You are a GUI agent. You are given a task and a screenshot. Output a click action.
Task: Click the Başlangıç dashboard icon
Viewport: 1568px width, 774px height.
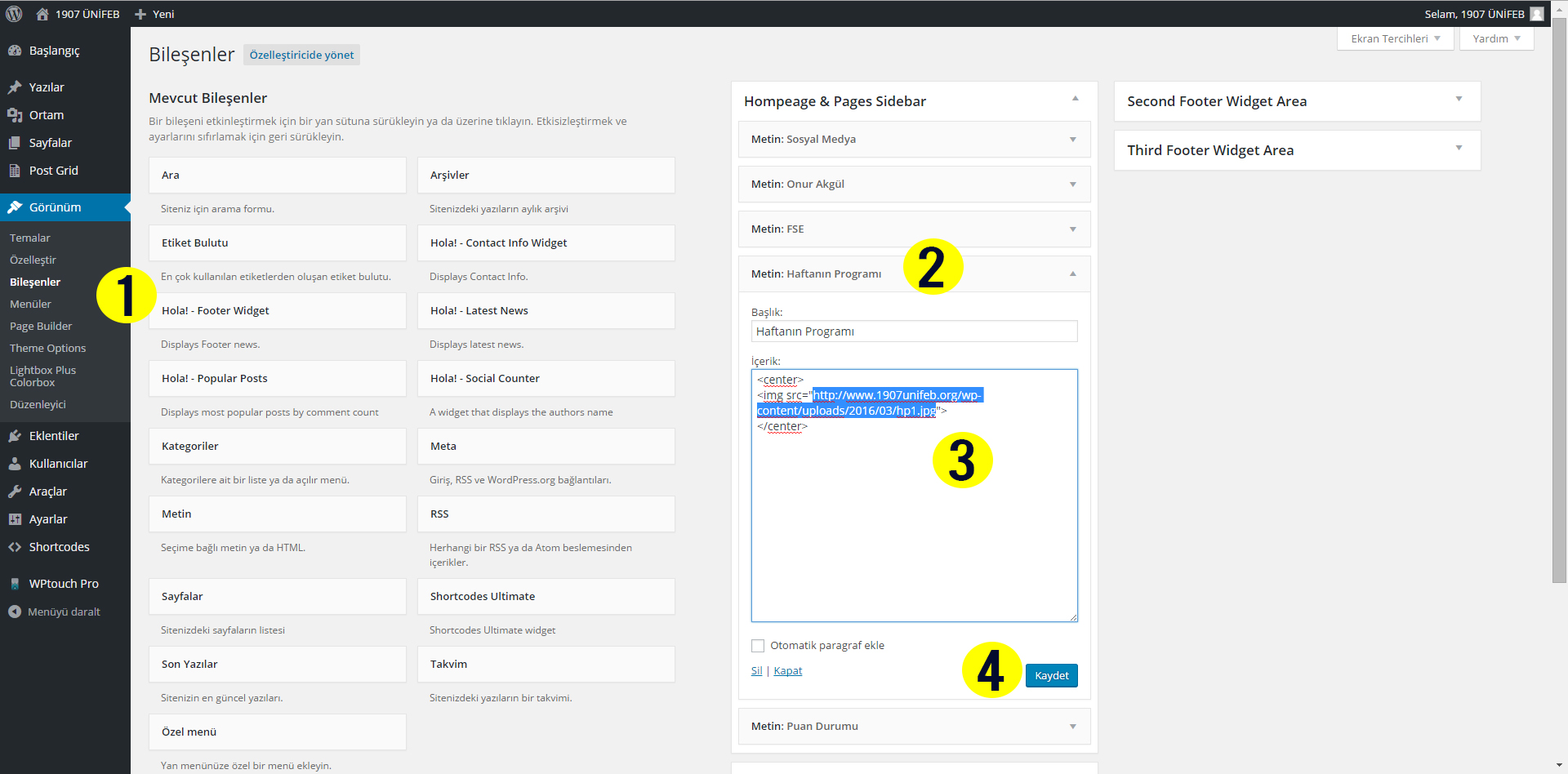[15, 51]
